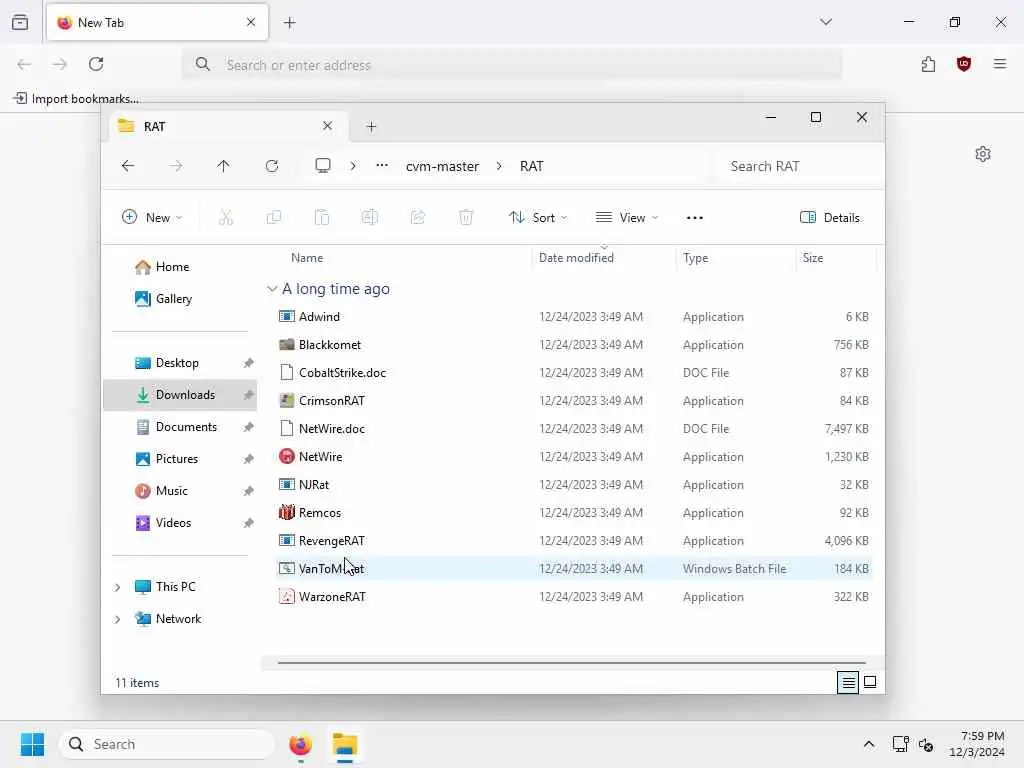
Task: Open Home in the navigation pane
Action: tap(172, 266)
